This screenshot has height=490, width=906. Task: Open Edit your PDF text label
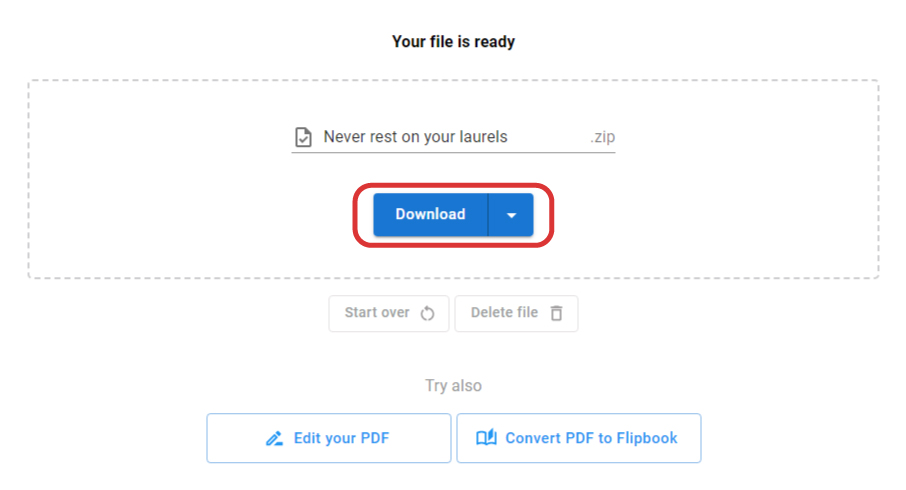pos(341,438)
